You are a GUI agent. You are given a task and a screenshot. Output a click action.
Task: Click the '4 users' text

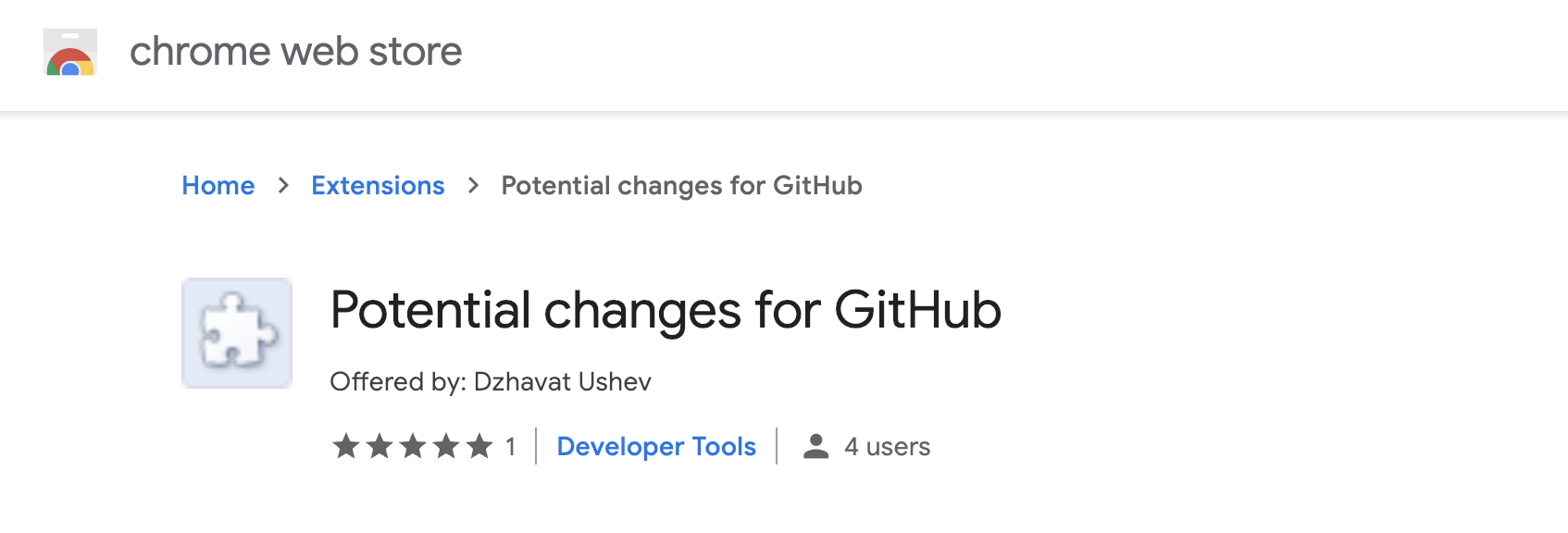click(x=887, y=447)
